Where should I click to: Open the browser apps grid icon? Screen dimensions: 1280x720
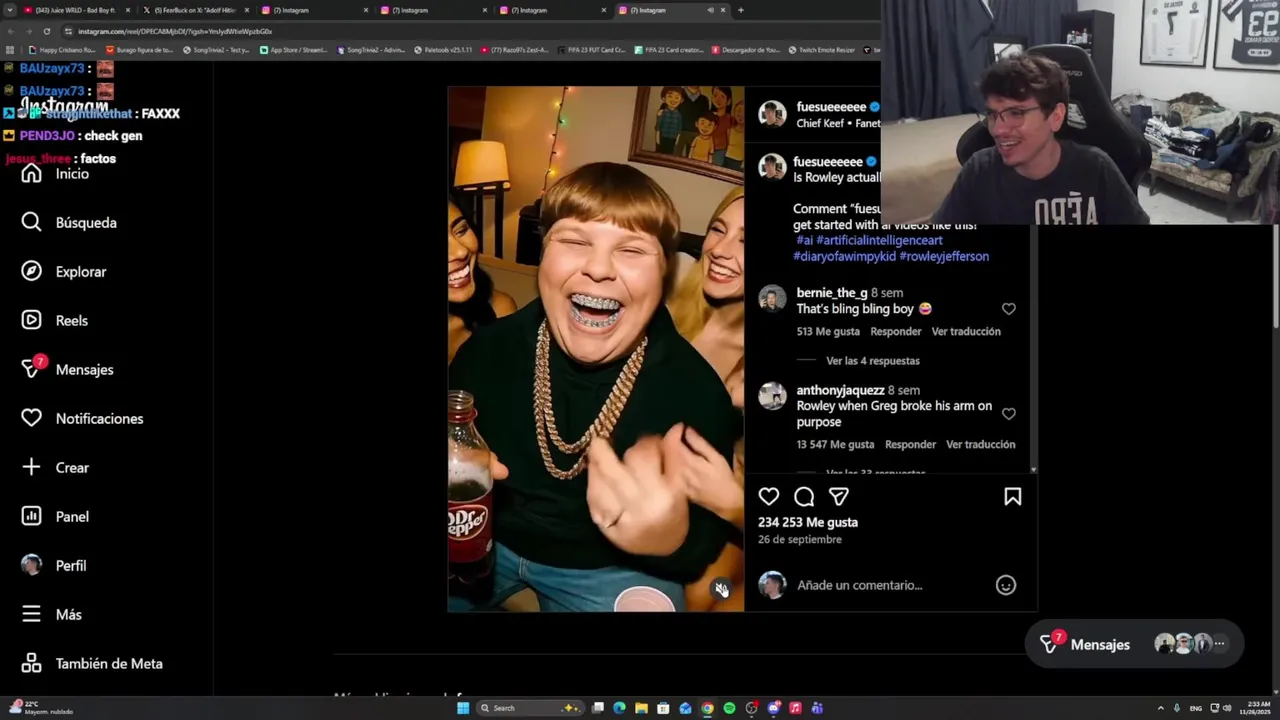coord(10,50)
